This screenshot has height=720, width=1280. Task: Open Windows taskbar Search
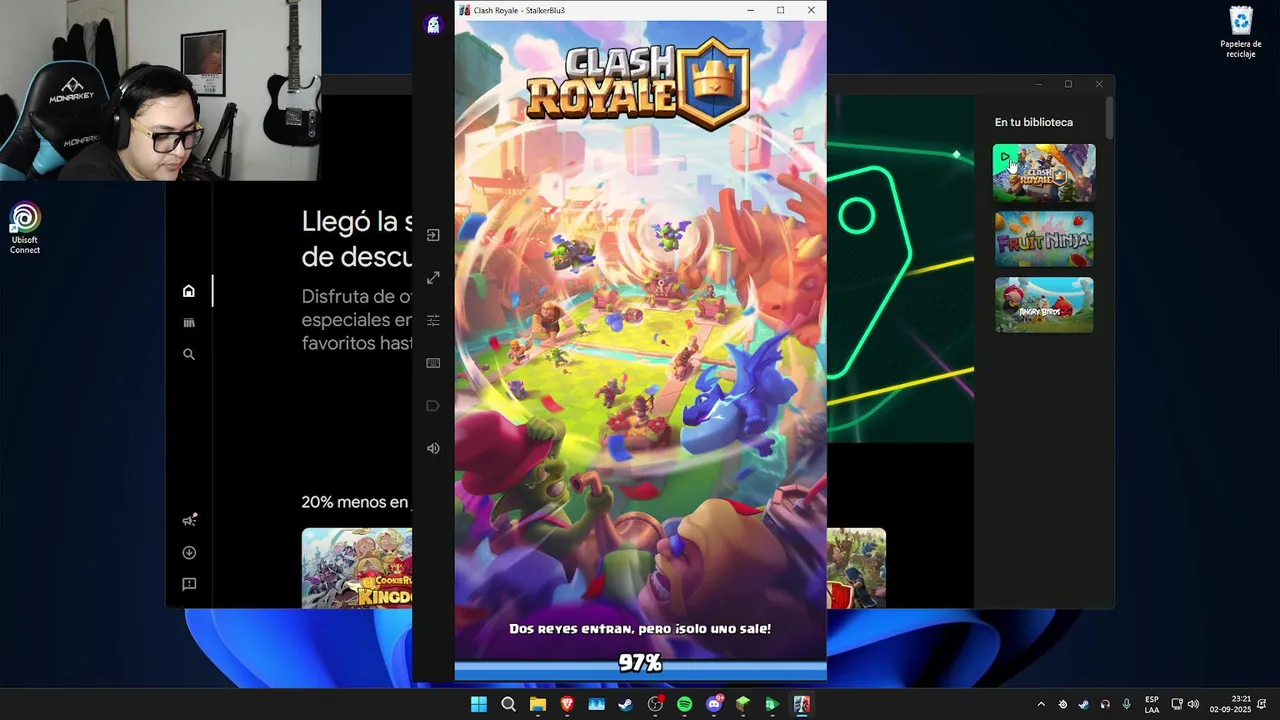coord(508,704)
